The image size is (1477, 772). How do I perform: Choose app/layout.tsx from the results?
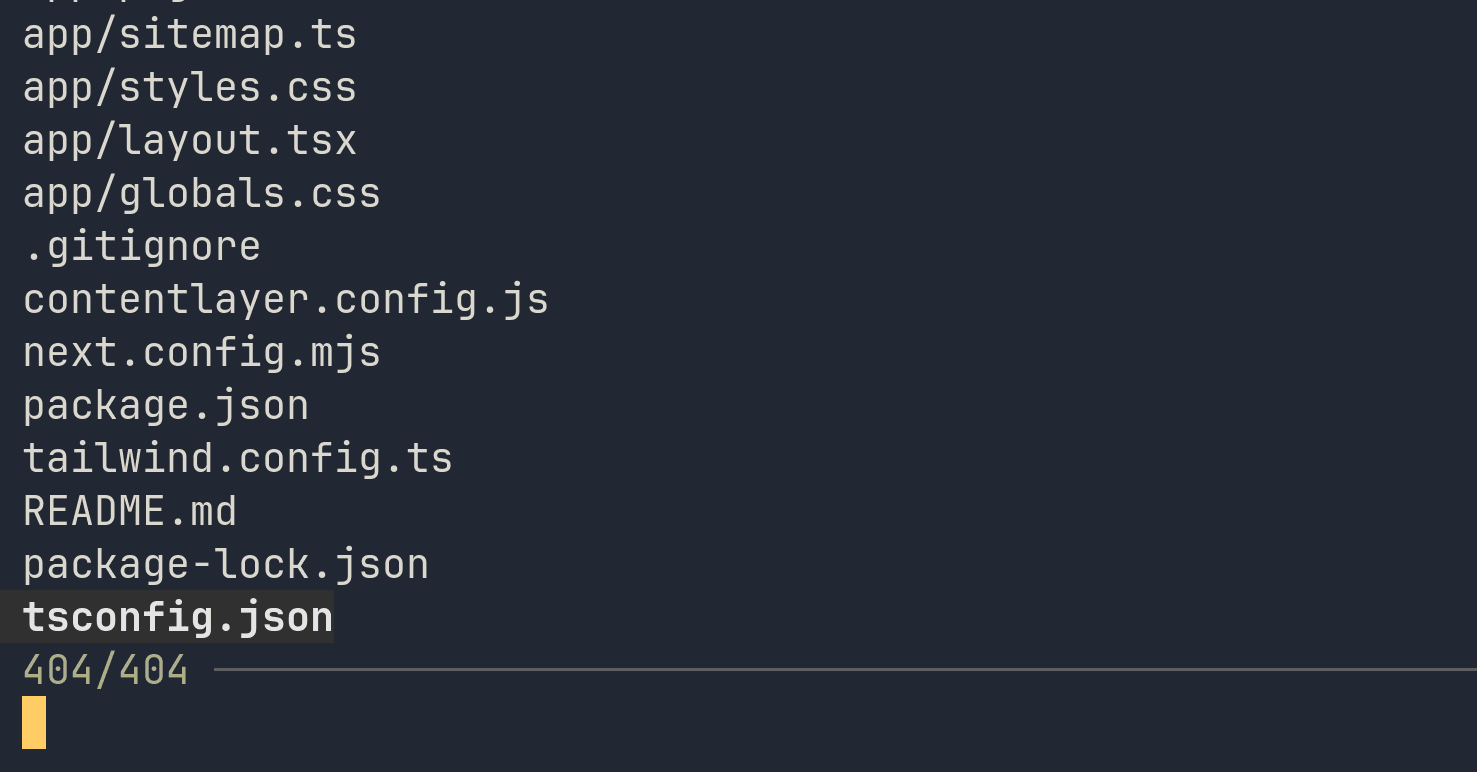[x=189, y=141]
